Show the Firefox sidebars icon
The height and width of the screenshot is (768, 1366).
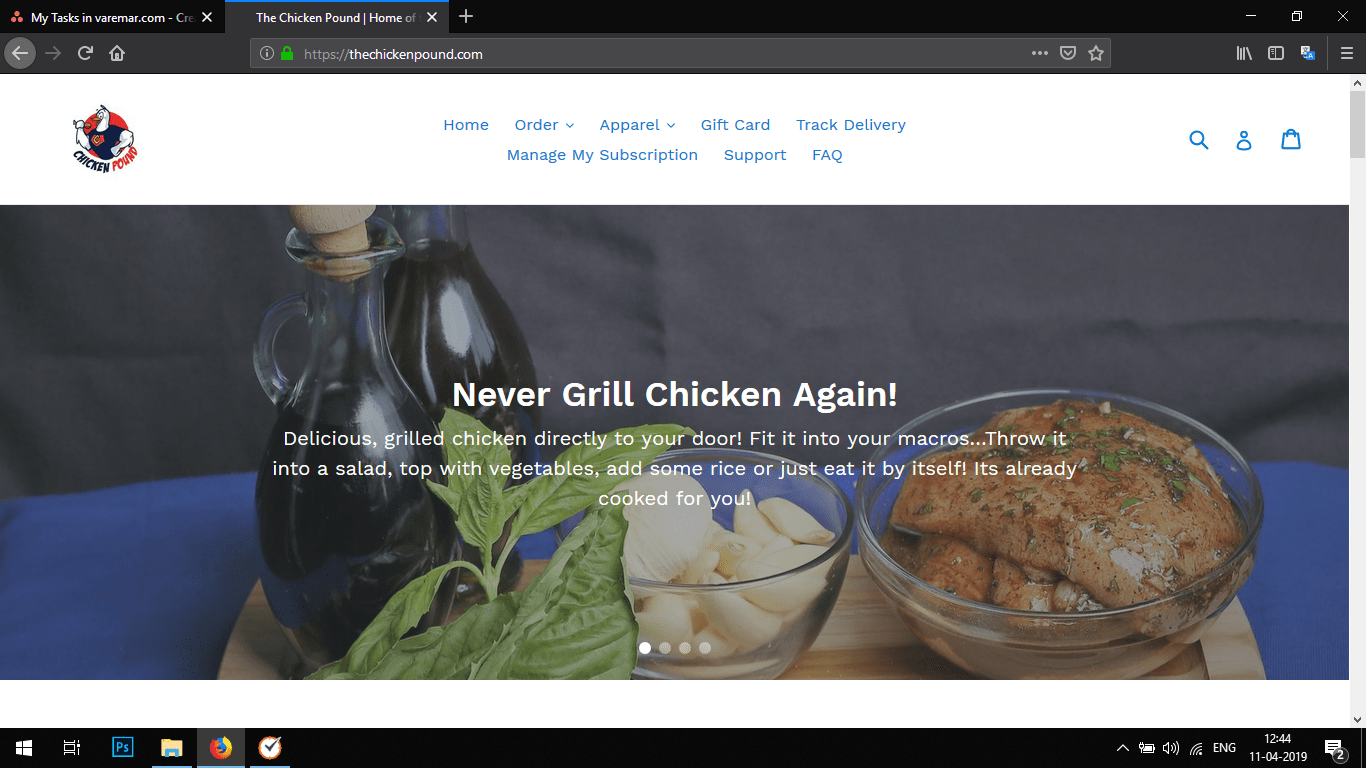click(1276, 53)
